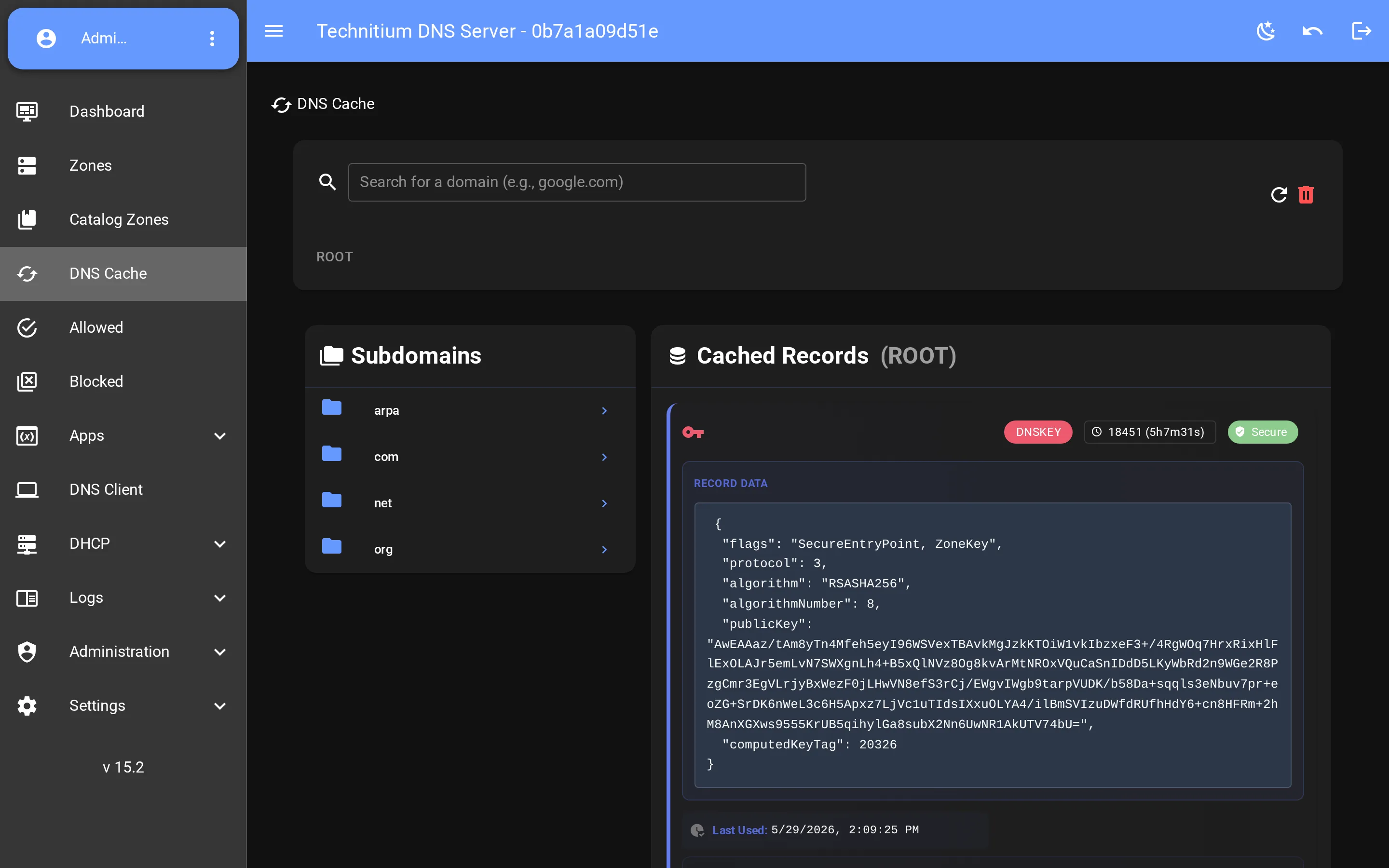
Task: Open Catalog Zones in sidebar
Action: pyautogui.click(x=123, y=219)
